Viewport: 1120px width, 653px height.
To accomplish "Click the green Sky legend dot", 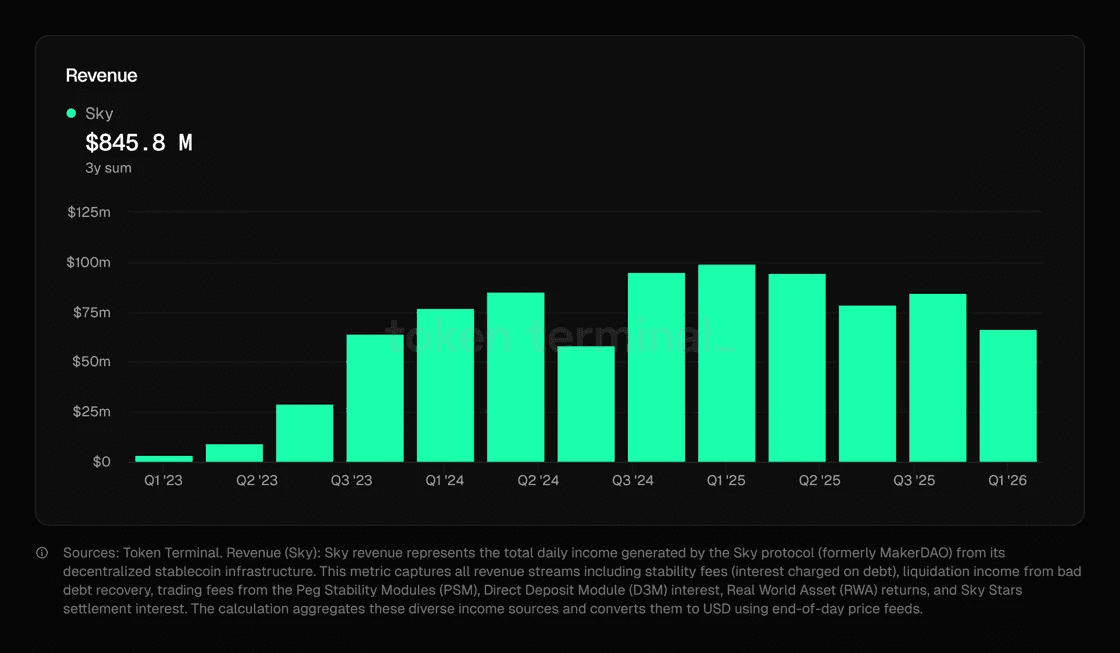I will 71,113.
